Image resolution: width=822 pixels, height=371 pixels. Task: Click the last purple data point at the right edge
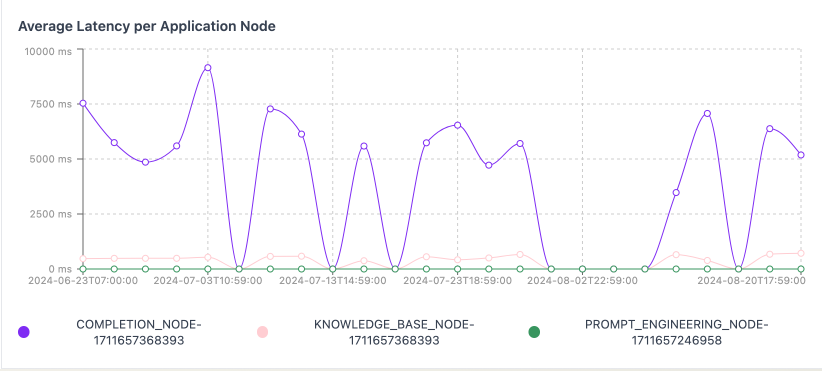click(801, 155)
